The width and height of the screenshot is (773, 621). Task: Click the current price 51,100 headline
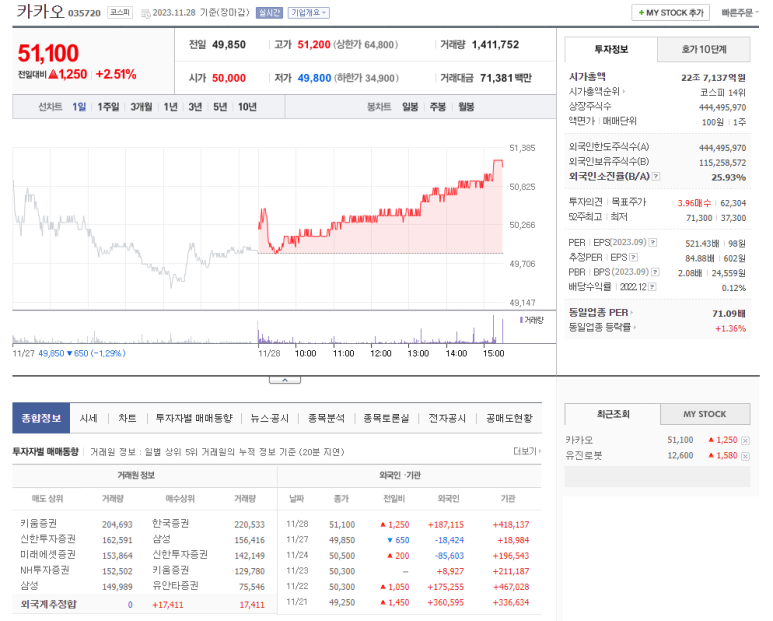48,53
